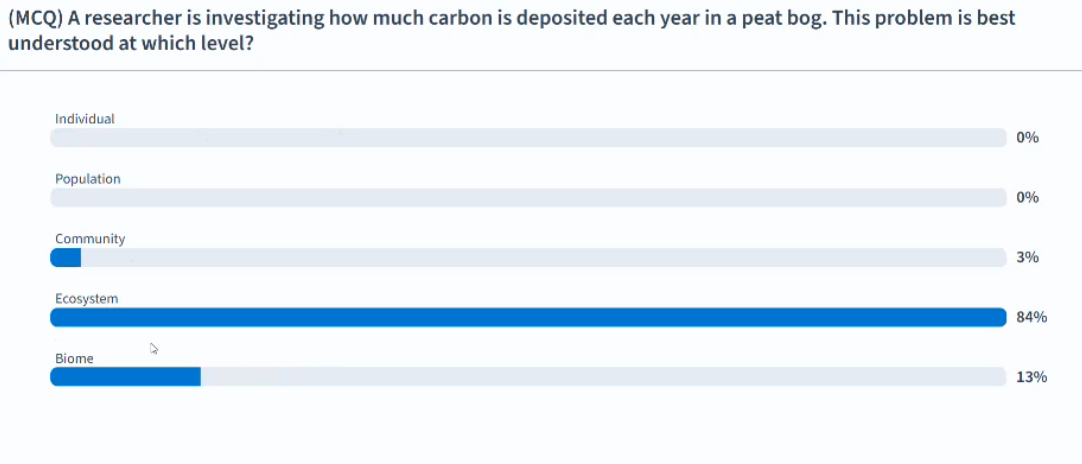Select the Individual answer label
1082x464 pixels.
(x=85, y=119)
